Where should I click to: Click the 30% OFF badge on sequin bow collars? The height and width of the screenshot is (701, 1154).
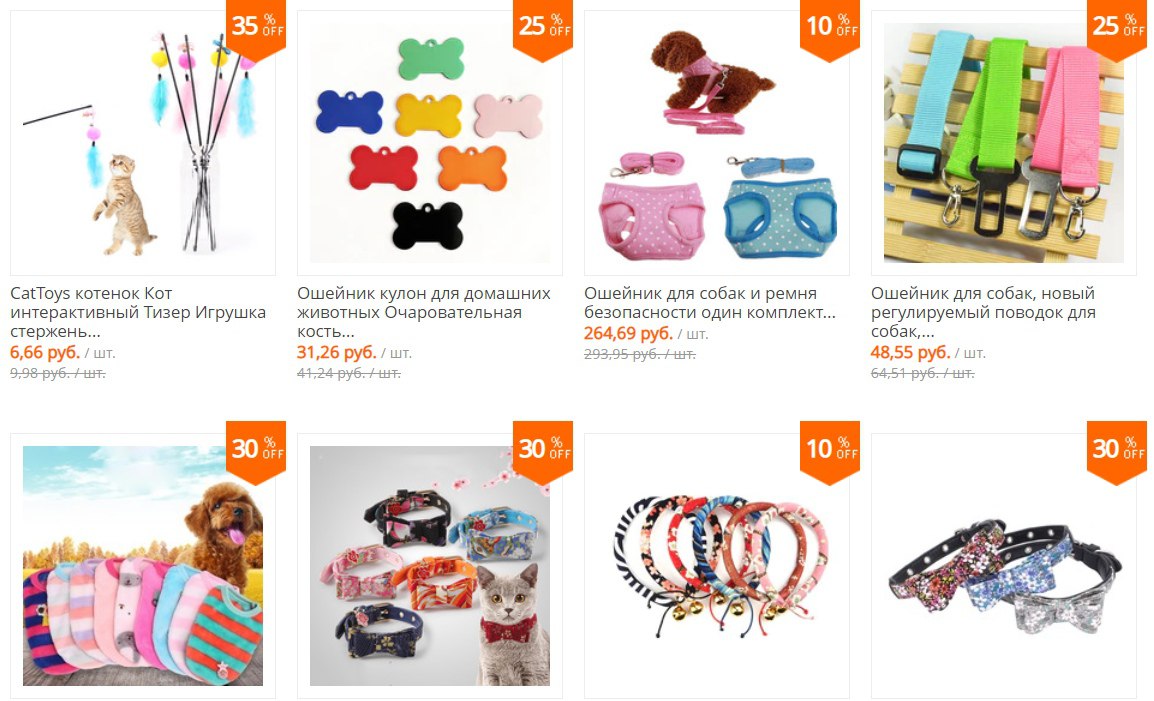[x=1116, y=451]
